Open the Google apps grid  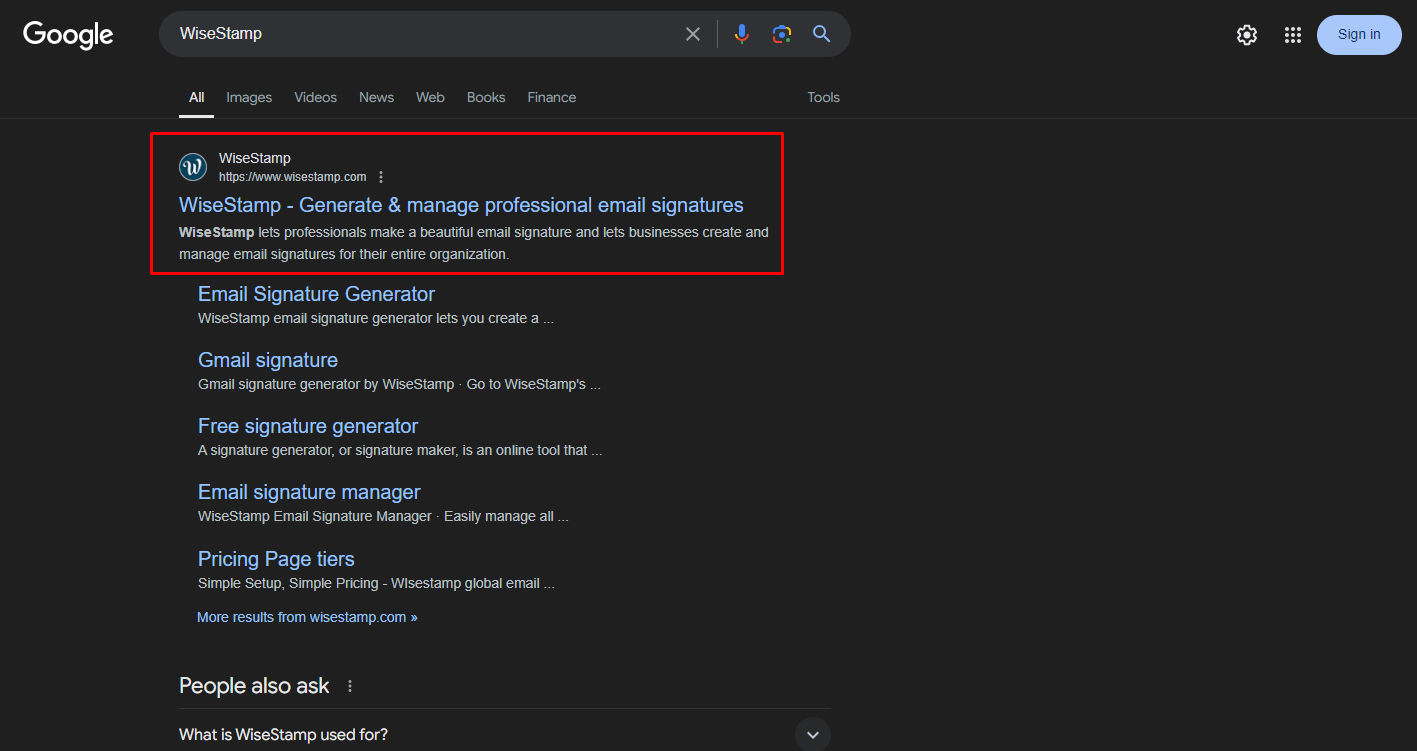[x=1293, y=35]
